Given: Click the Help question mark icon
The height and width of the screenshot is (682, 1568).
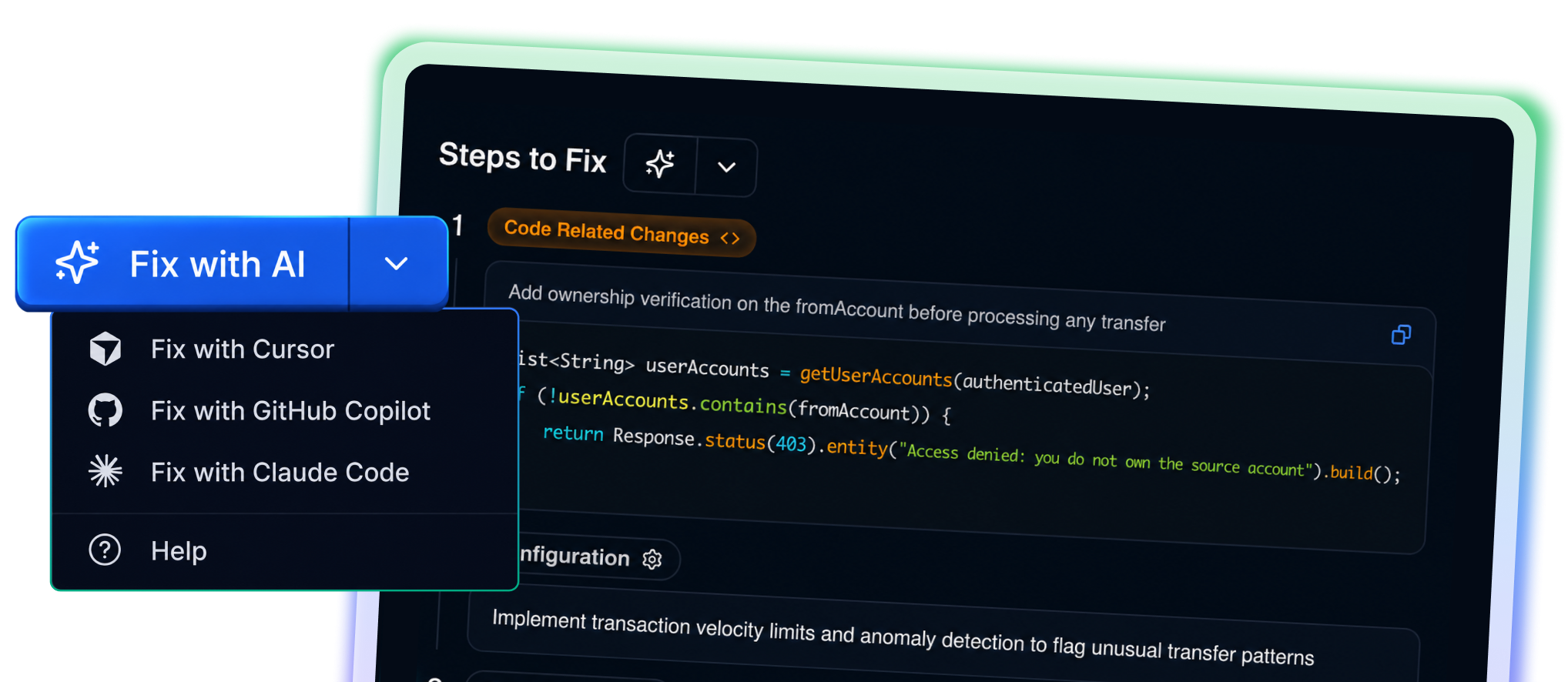Looking at the screenshot, I should [105, 550].
